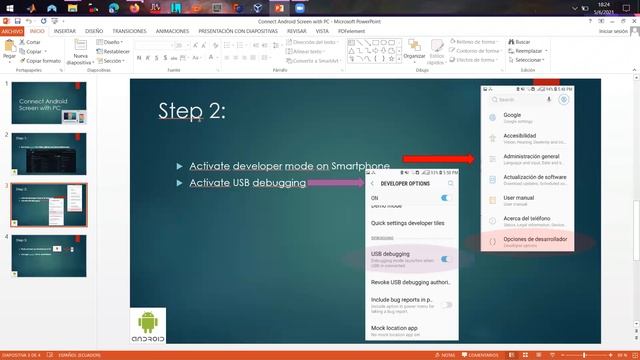This screenshot has width=640, height=360.
Task: Click the line spacing icon
Action: [277, 45]
